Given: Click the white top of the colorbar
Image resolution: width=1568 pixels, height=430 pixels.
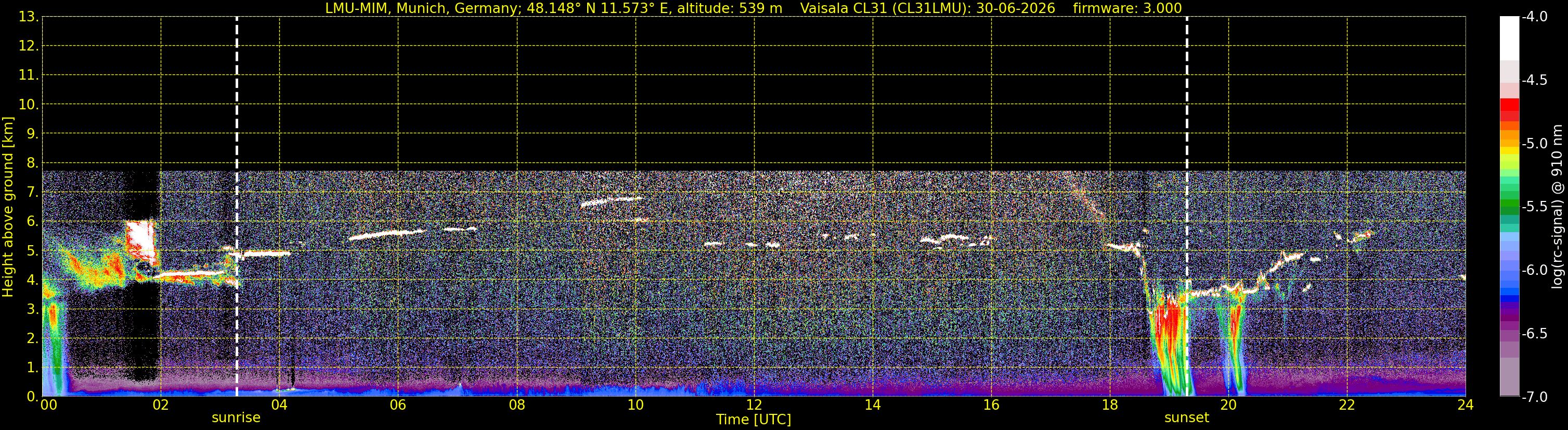Looking at the screenshot, I should pyautogui.click(x=1510, y=39).
